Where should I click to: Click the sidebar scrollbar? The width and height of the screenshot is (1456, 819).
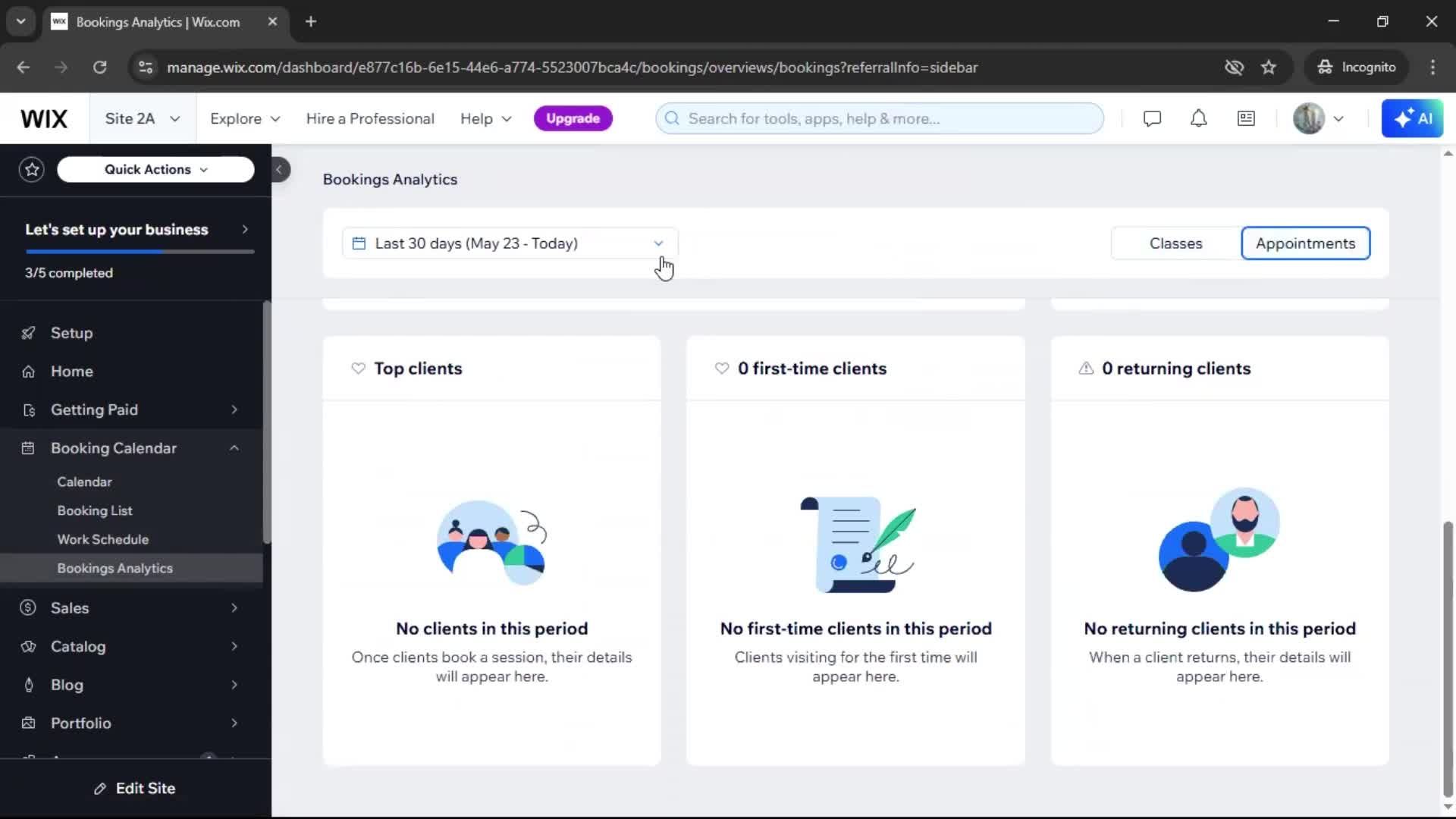click(x=266, y=423)
